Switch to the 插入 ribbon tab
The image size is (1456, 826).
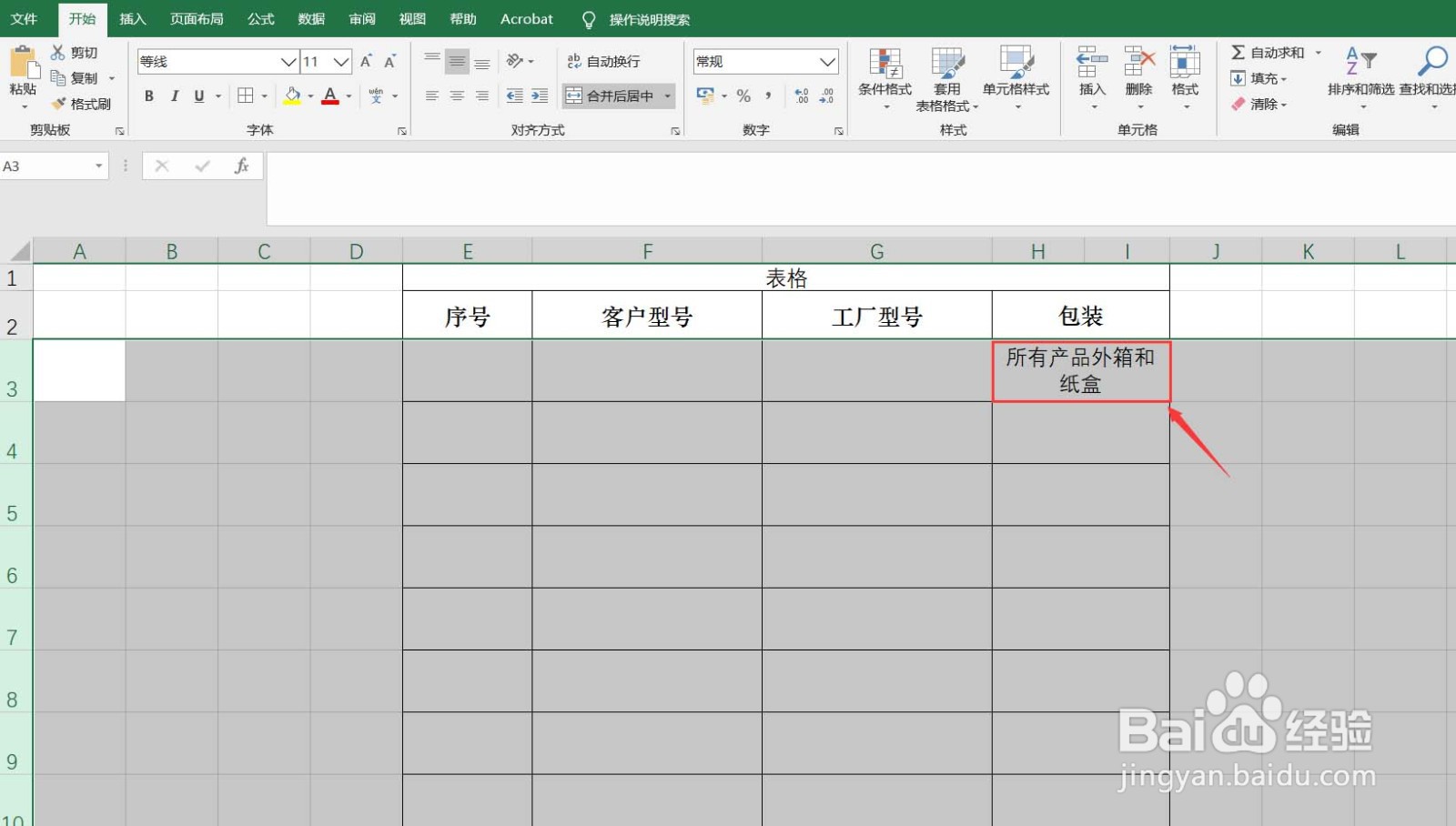tap(133, 18)
